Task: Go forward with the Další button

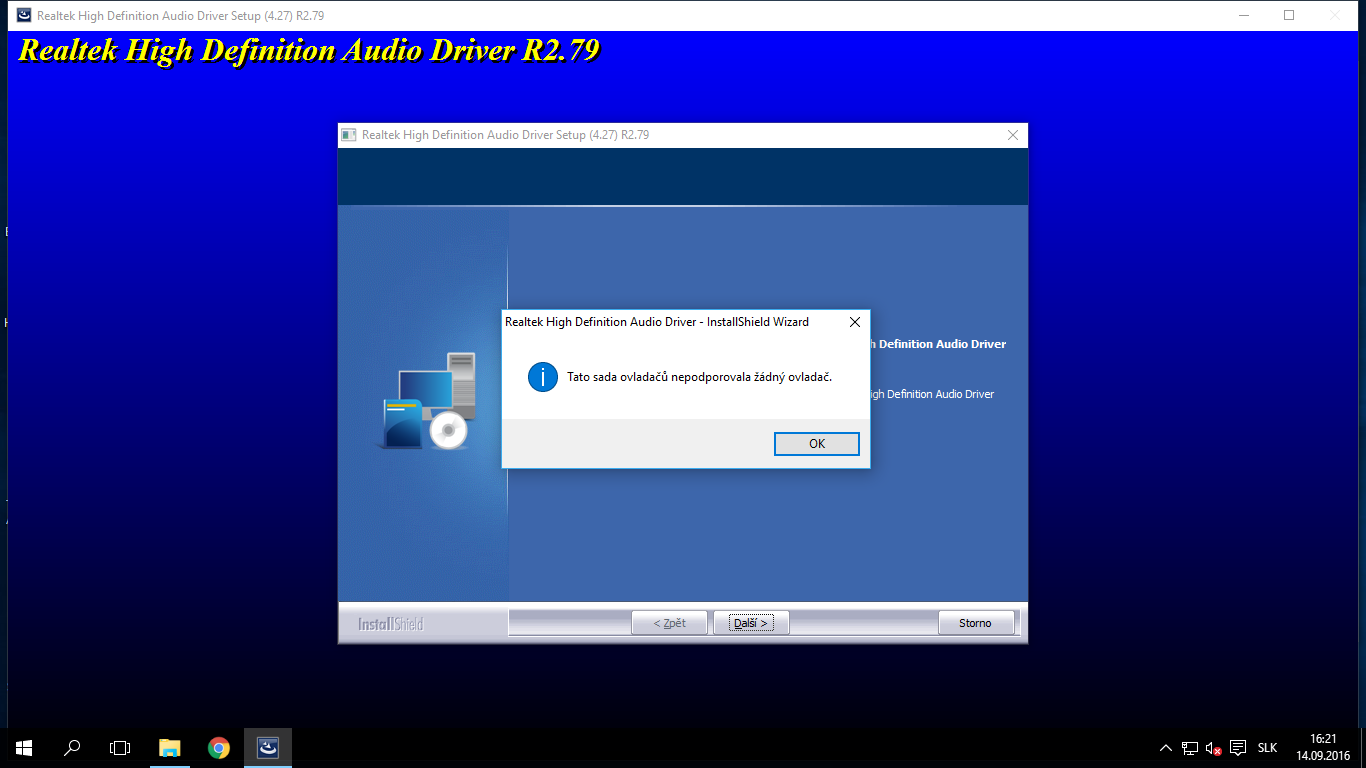Action: click(751, 623)
